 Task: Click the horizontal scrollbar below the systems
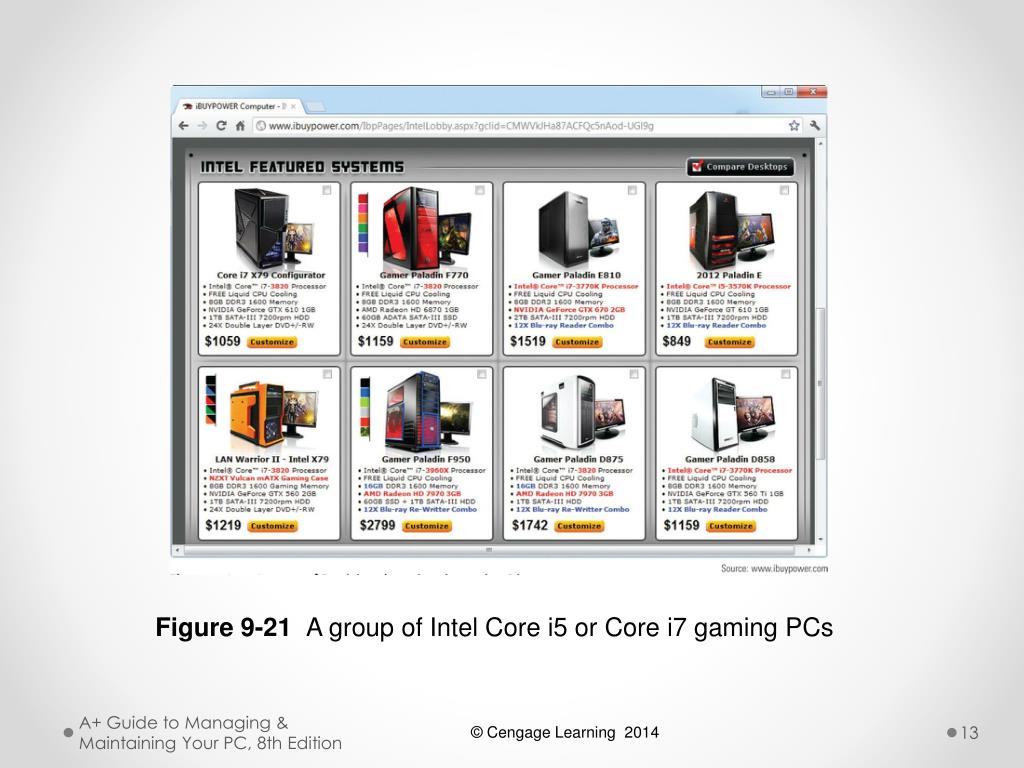pos(490,550)
